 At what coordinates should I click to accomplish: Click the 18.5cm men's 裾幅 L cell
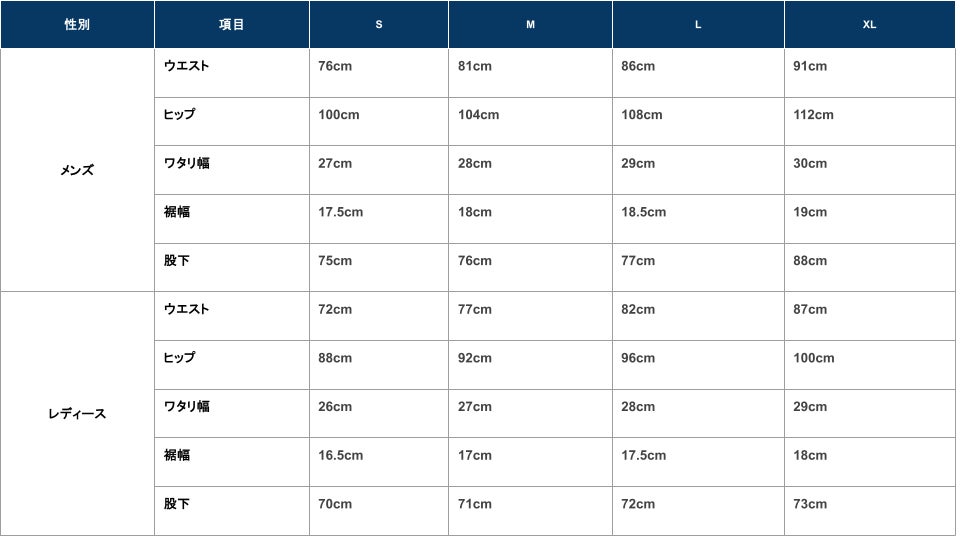click(643, 212)
